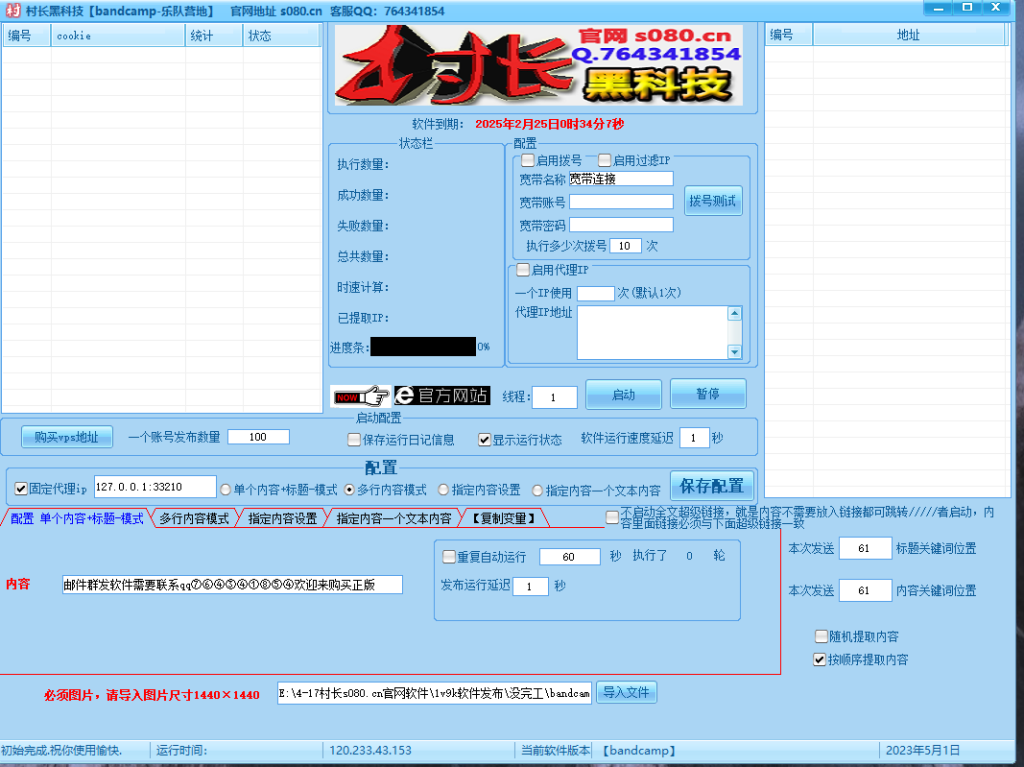1024x767 pixels.
Task: Select the 单个内容+标题-模式 radio button
Action: 224,488
